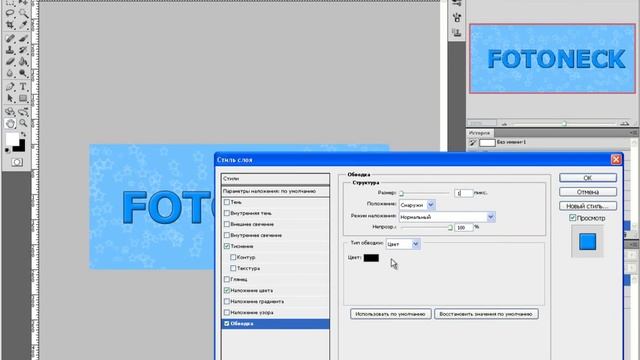Enable the Тень checkbox
Screen dimensions: 640x360
tap(227, 202)
